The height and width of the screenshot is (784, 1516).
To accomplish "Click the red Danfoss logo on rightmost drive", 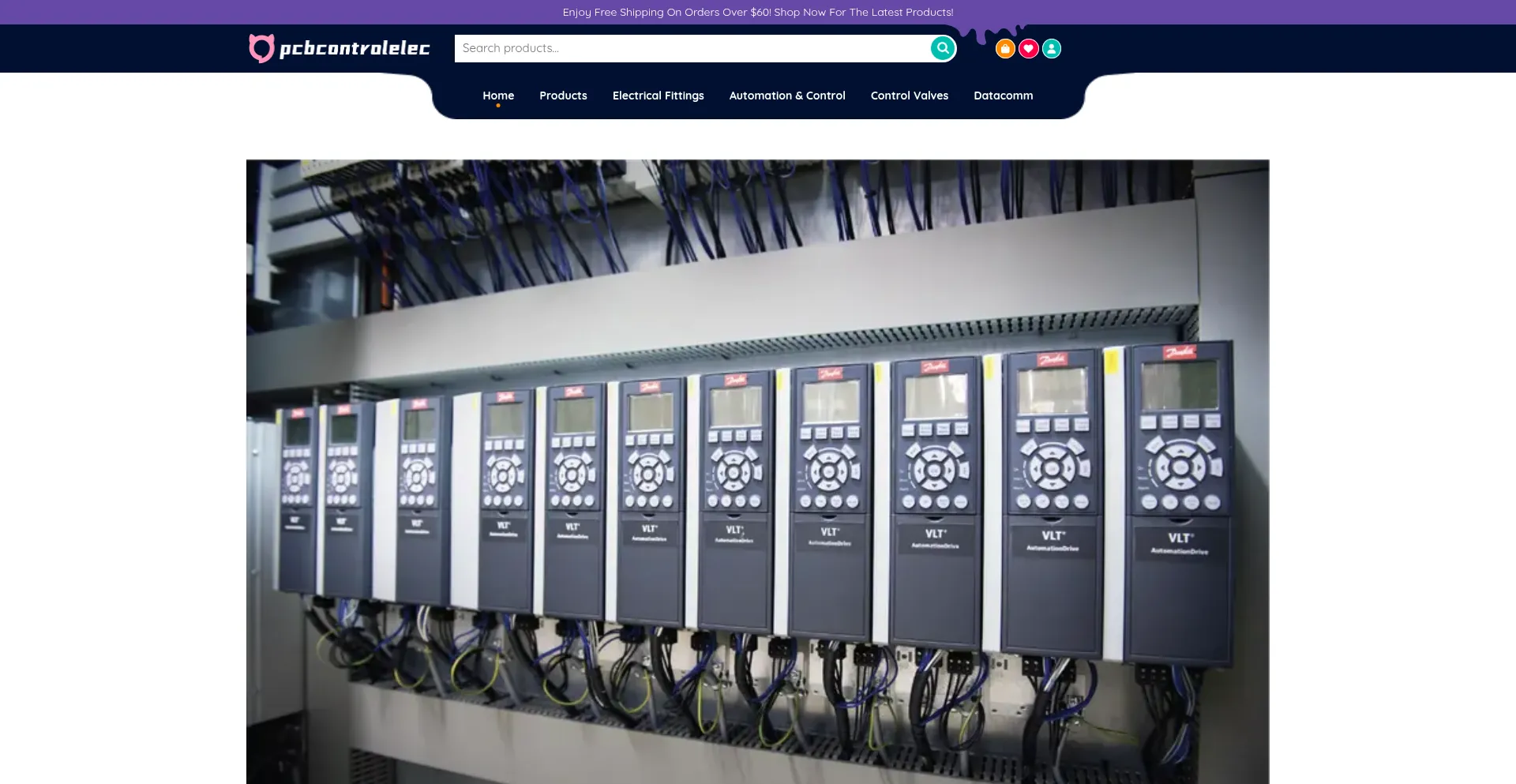I will pyautogui.click(x=1180, y=352).
